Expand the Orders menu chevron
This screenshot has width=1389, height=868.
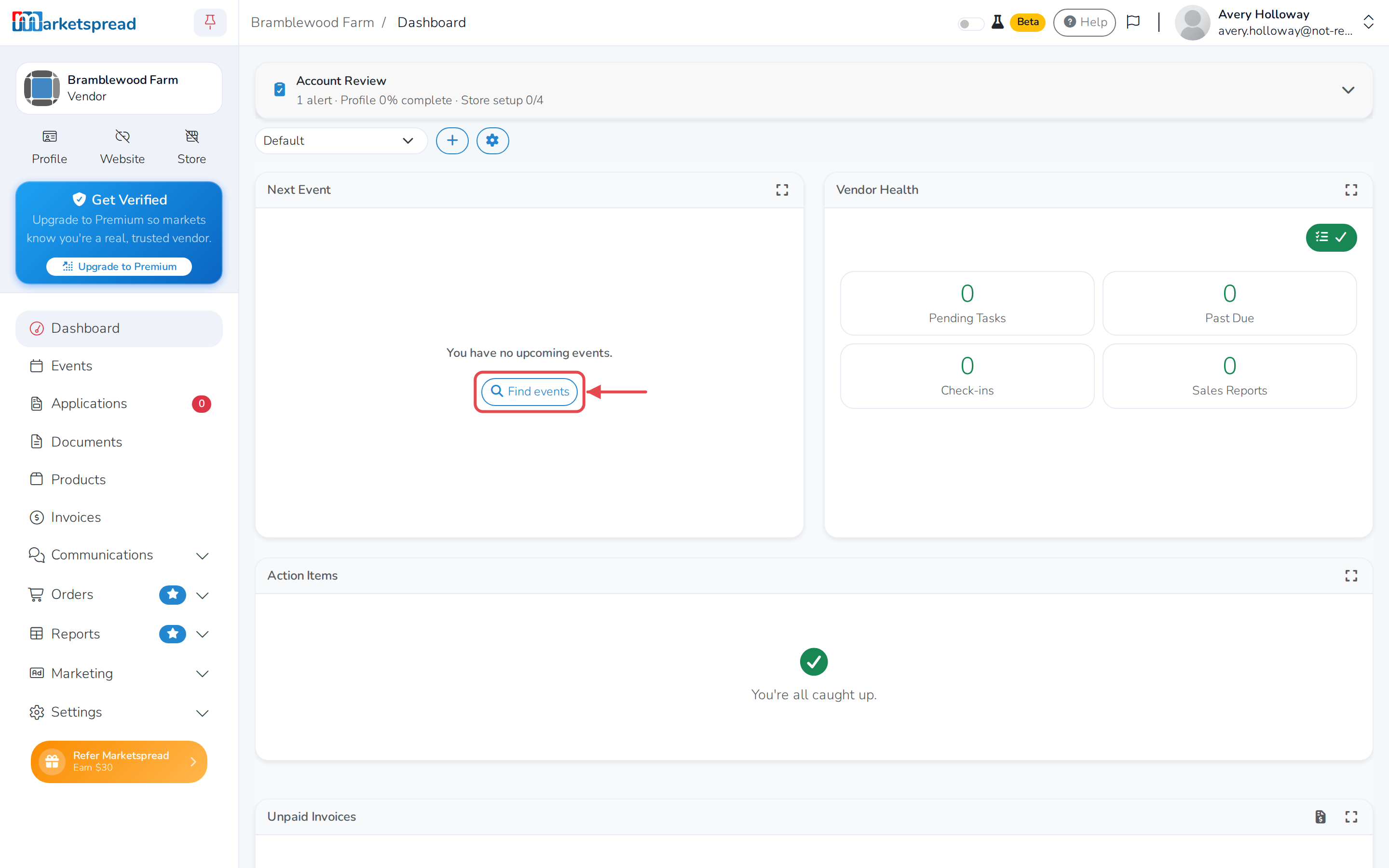pos(202,596)
